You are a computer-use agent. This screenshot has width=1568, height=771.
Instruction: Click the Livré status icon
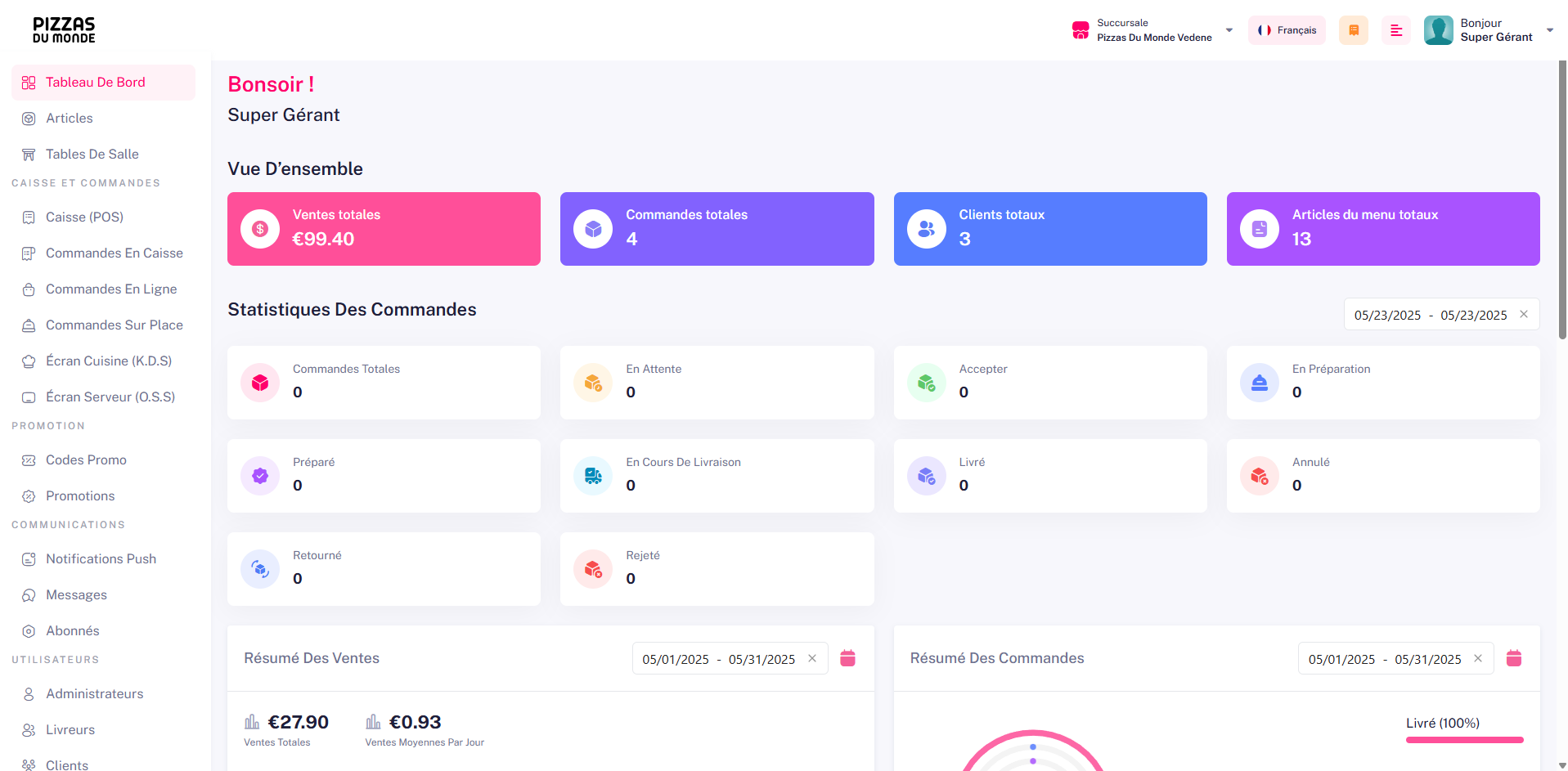tap(927, 476)
